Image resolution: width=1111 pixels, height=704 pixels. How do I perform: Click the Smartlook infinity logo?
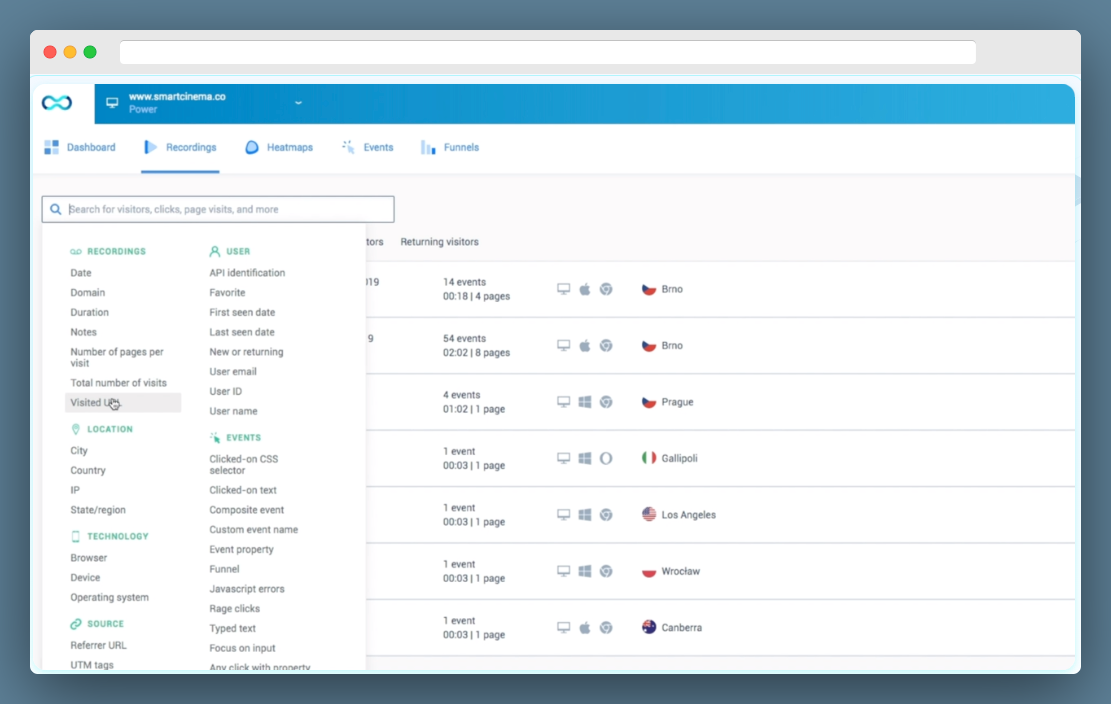(x=57, y=103)
